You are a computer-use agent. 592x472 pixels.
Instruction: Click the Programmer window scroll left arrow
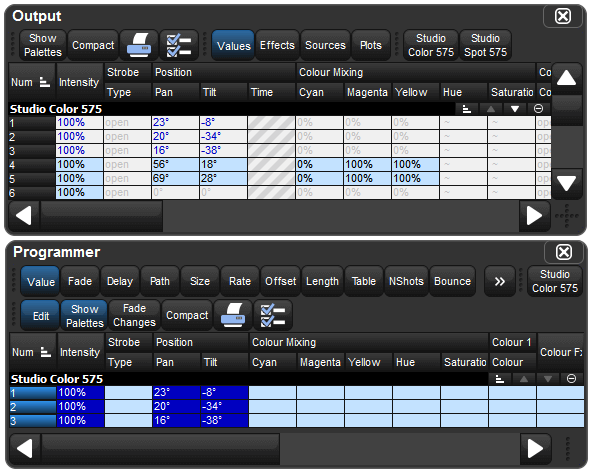(x=25, y=449)
